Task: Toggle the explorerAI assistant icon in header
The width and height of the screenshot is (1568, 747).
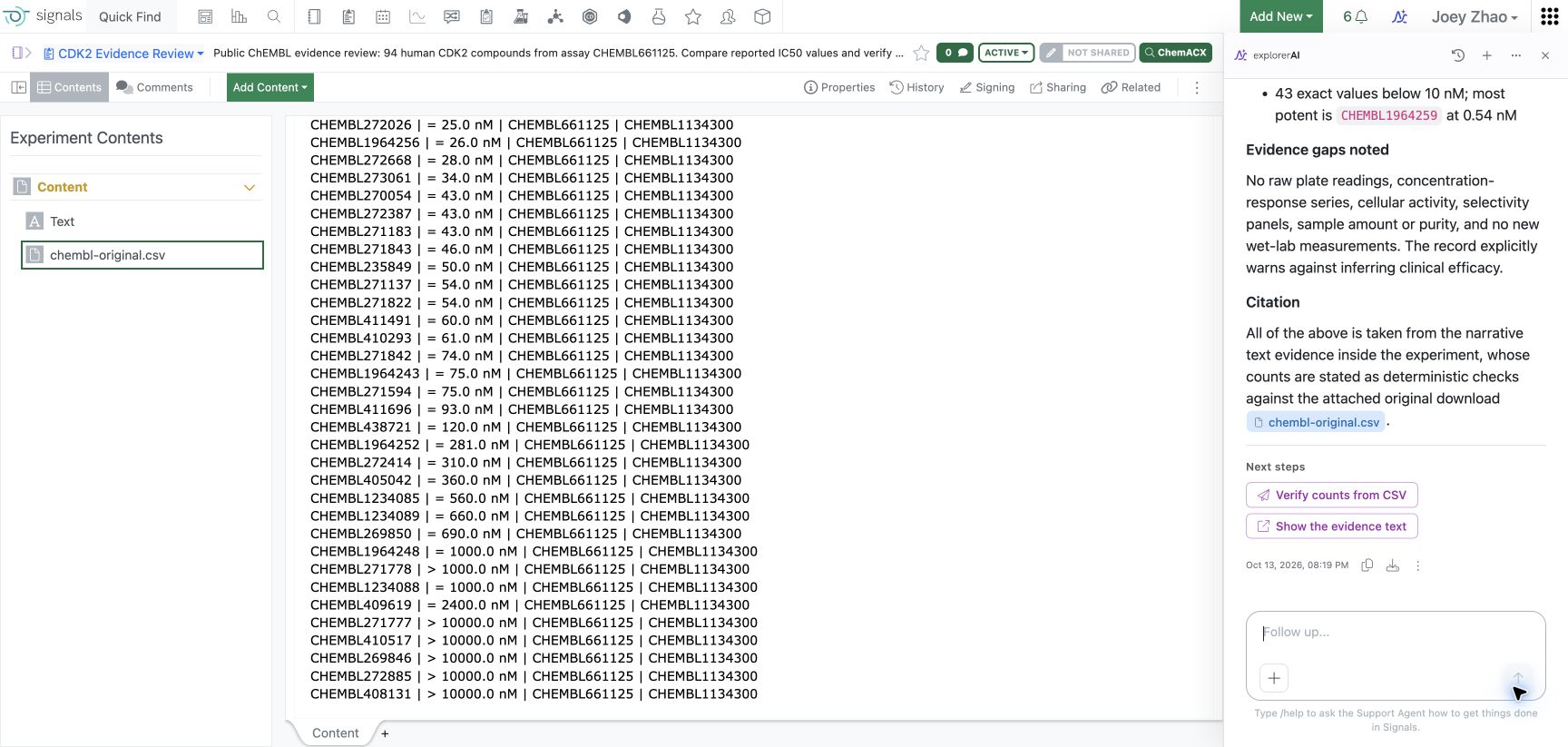Action: tap(1399, 16)
